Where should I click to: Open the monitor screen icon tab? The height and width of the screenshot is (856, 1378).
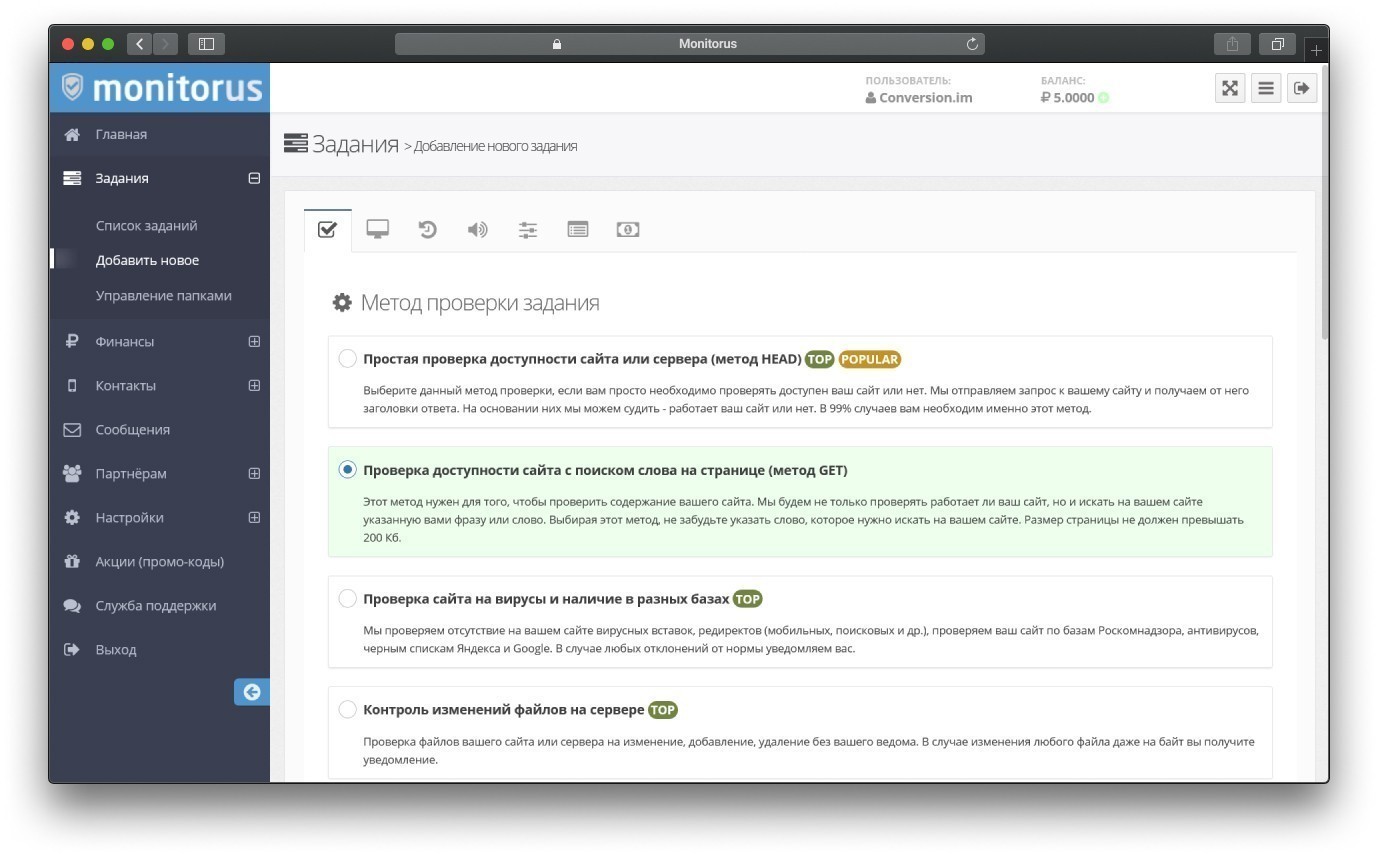(x=377, y=230)
